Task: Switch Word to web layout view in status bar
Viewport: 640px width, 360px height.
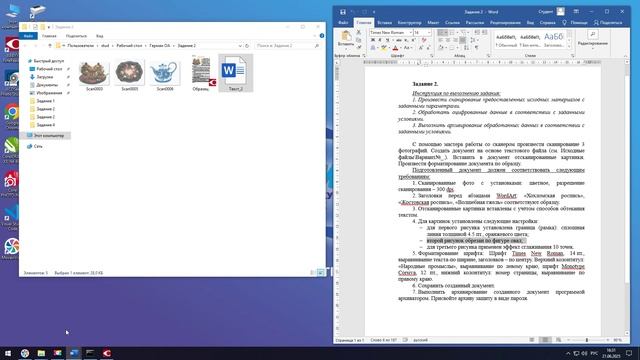Action: click(x=558, y=340)
